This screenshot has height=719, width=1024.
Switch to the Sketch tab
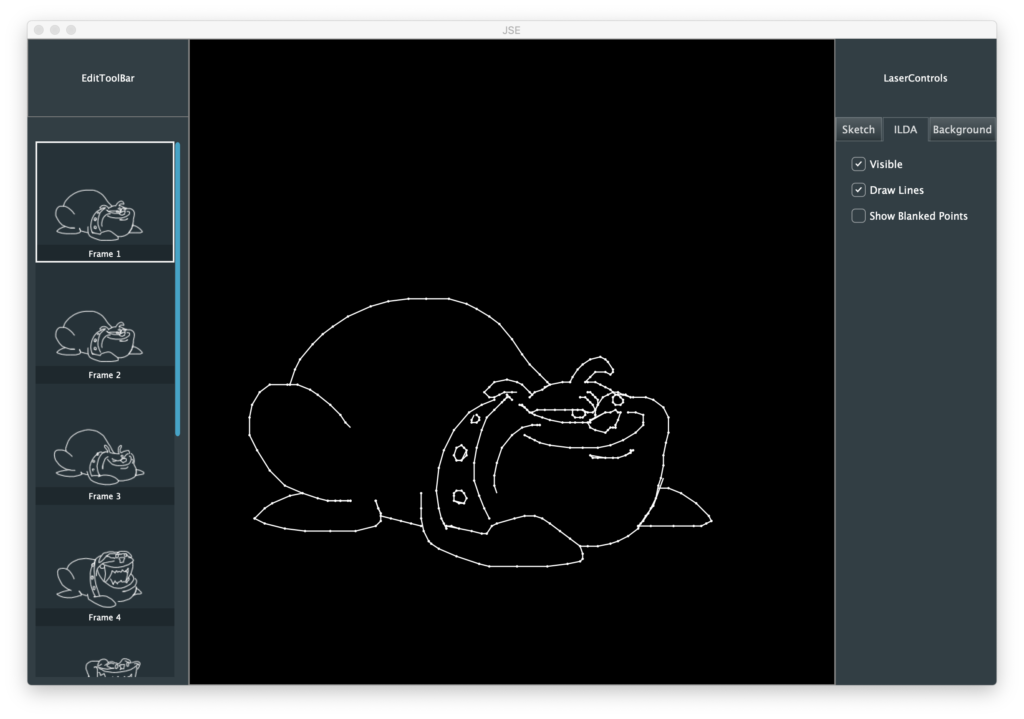(858, 130)
